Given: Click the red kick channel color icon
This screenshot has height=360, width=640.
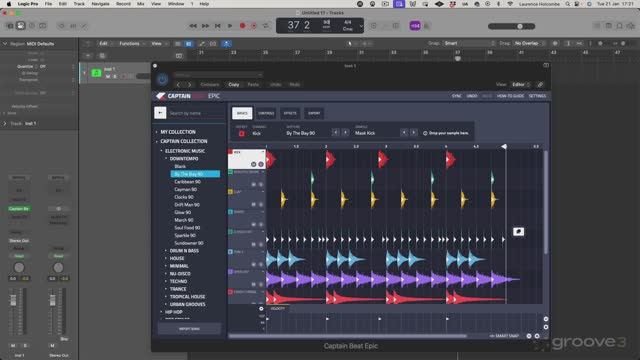Looking at the screenshot, I should point(242,133).
